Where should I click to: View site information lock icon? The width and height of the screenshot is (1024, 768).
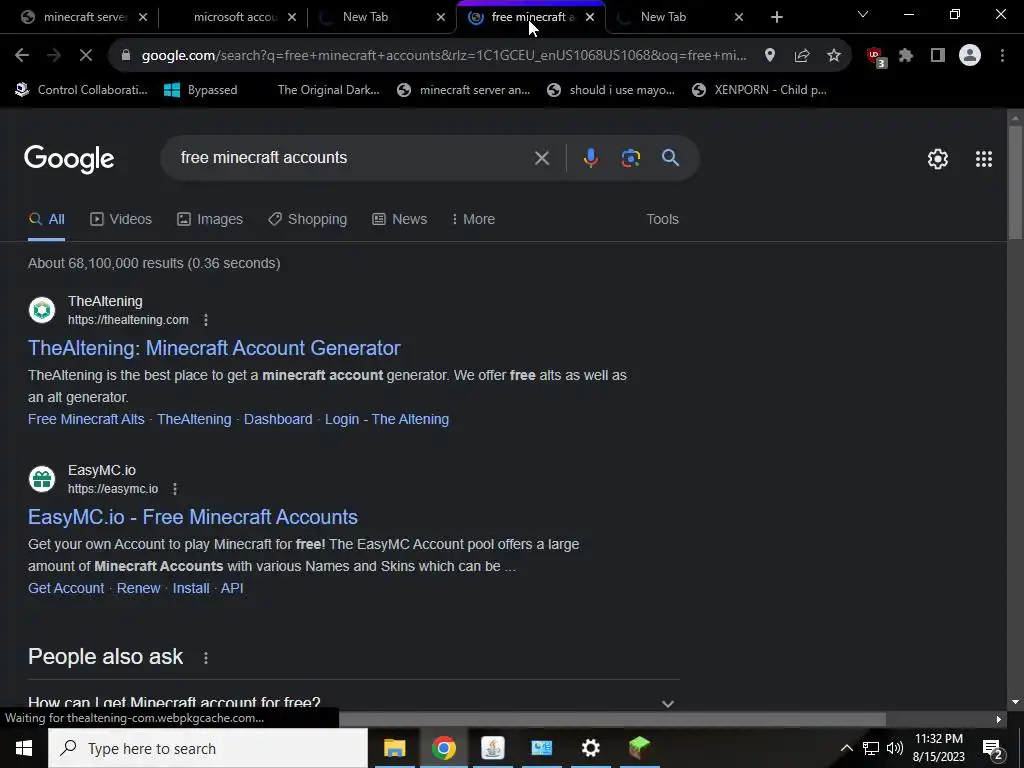126,56
